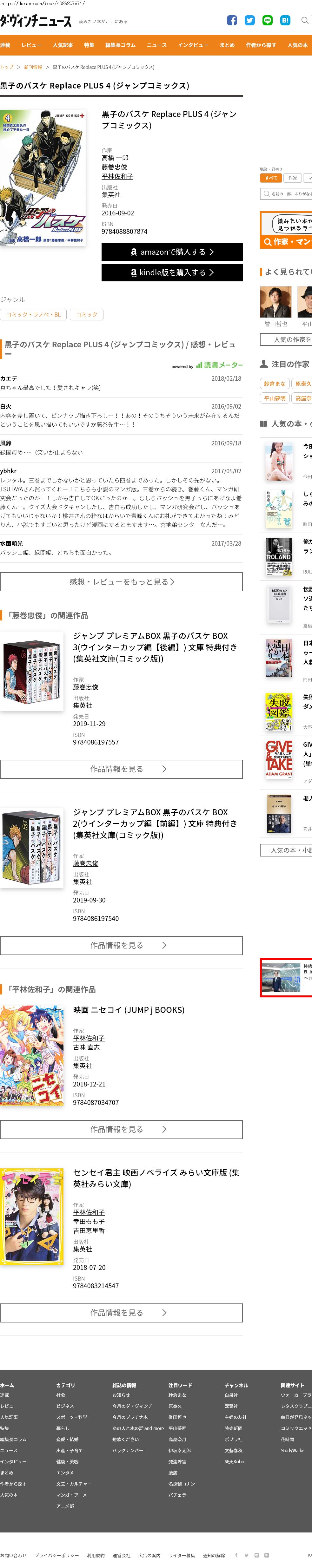Click the ダ・ヴィンチニュース site logo

tap(35, 21)
